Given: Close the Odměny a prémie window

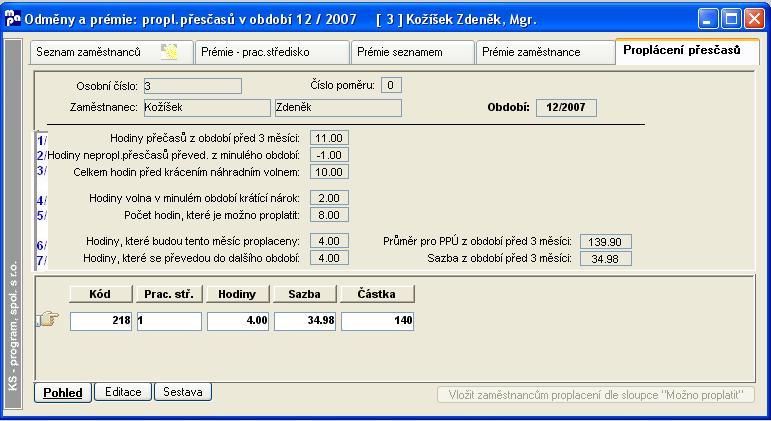Looking at the screenshot, I should tap(754, 19).
